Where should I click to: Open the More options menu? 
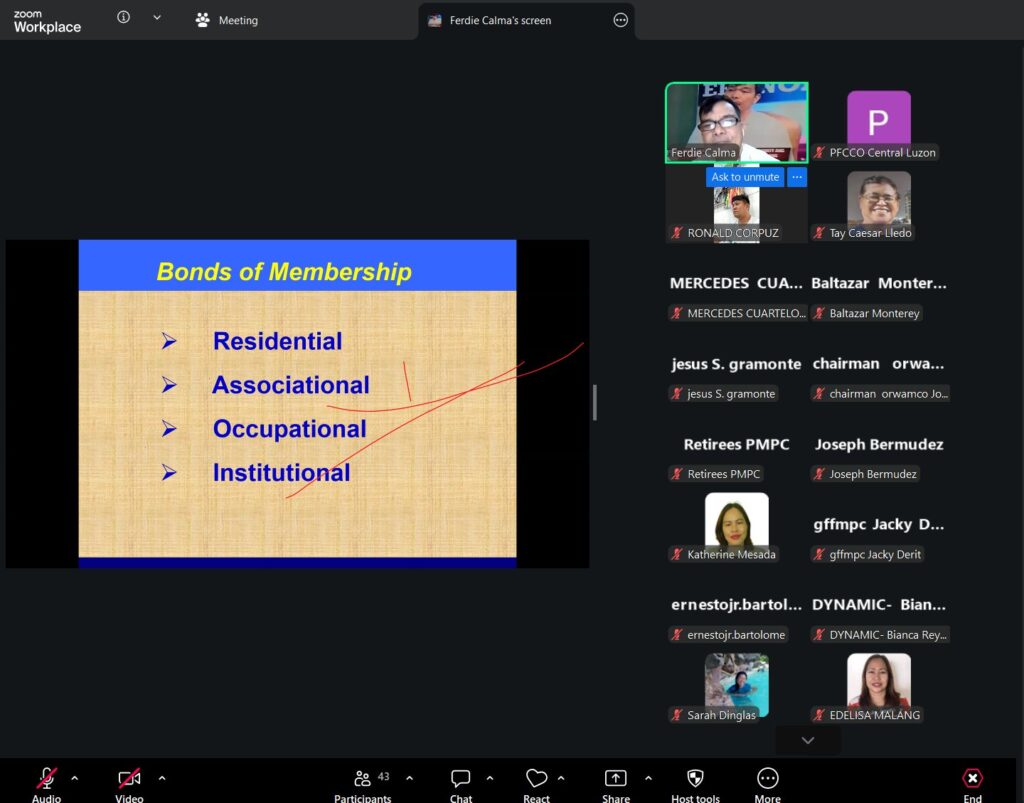pos(768,779)
